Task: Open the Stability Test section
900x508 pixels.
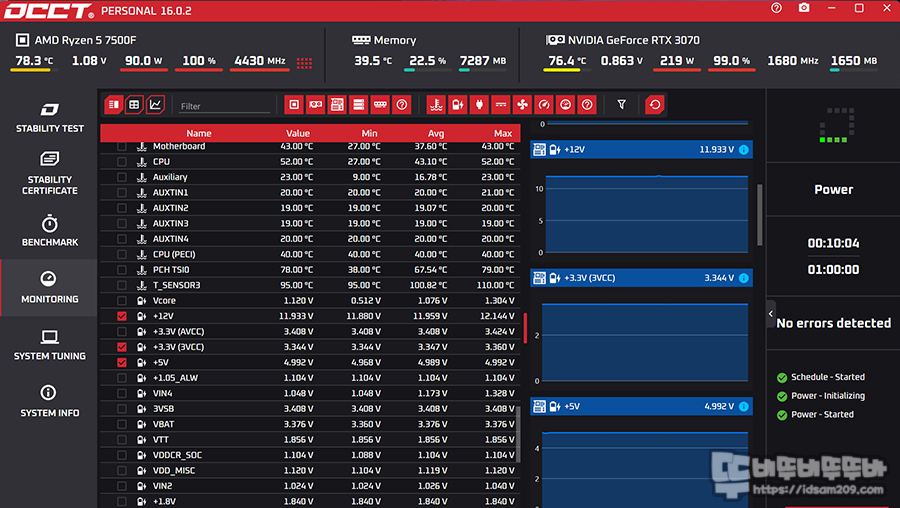Action: pyautogui.click(x=49, y=118)
